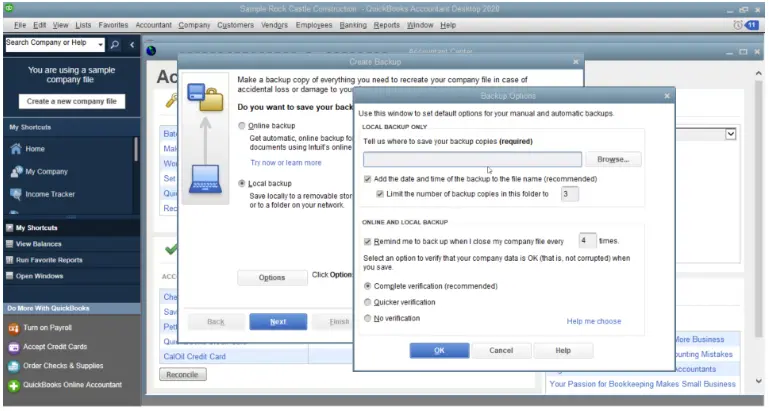This screenshot has width=769, height=411.
Task: Click Cancel in Backup Options
Action: point(501,351)
